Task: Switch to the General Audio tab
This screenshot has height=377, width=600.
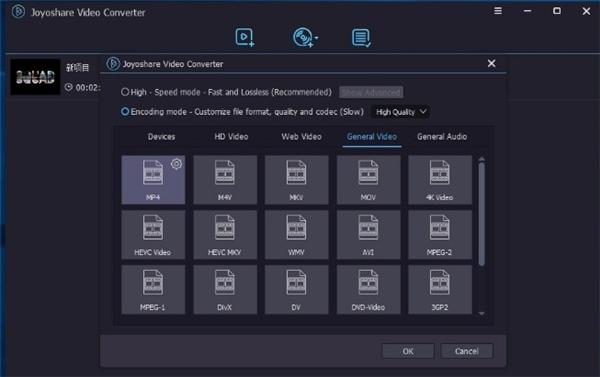Action: coord(442,137)
